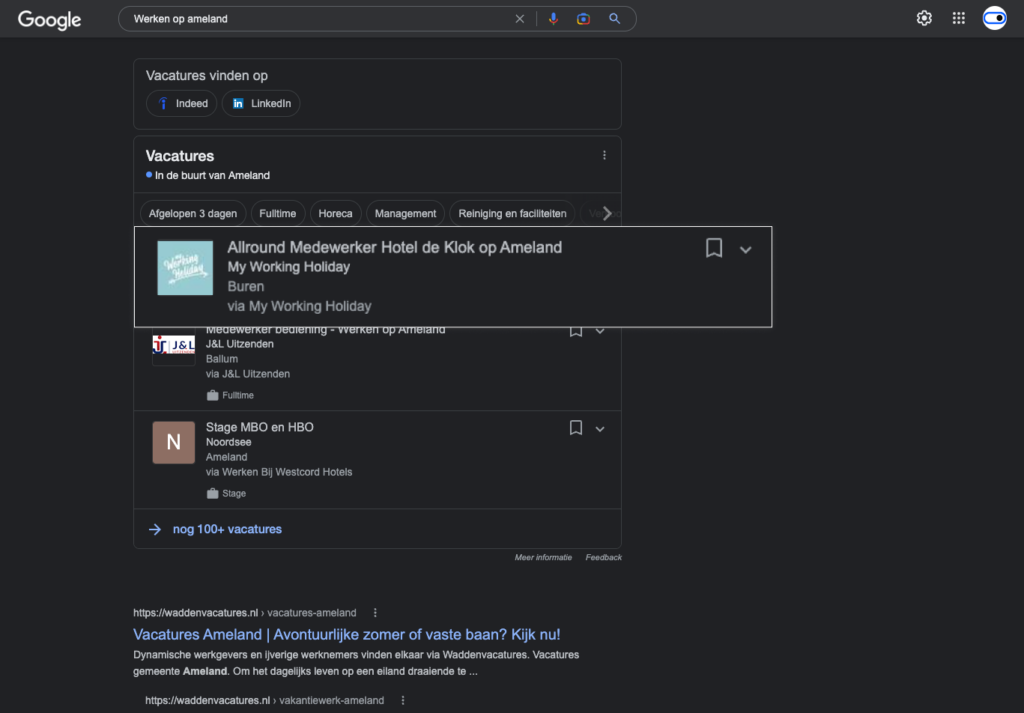Filter by 'Afgelopen 3 dagen'

[x=193, y=214]
